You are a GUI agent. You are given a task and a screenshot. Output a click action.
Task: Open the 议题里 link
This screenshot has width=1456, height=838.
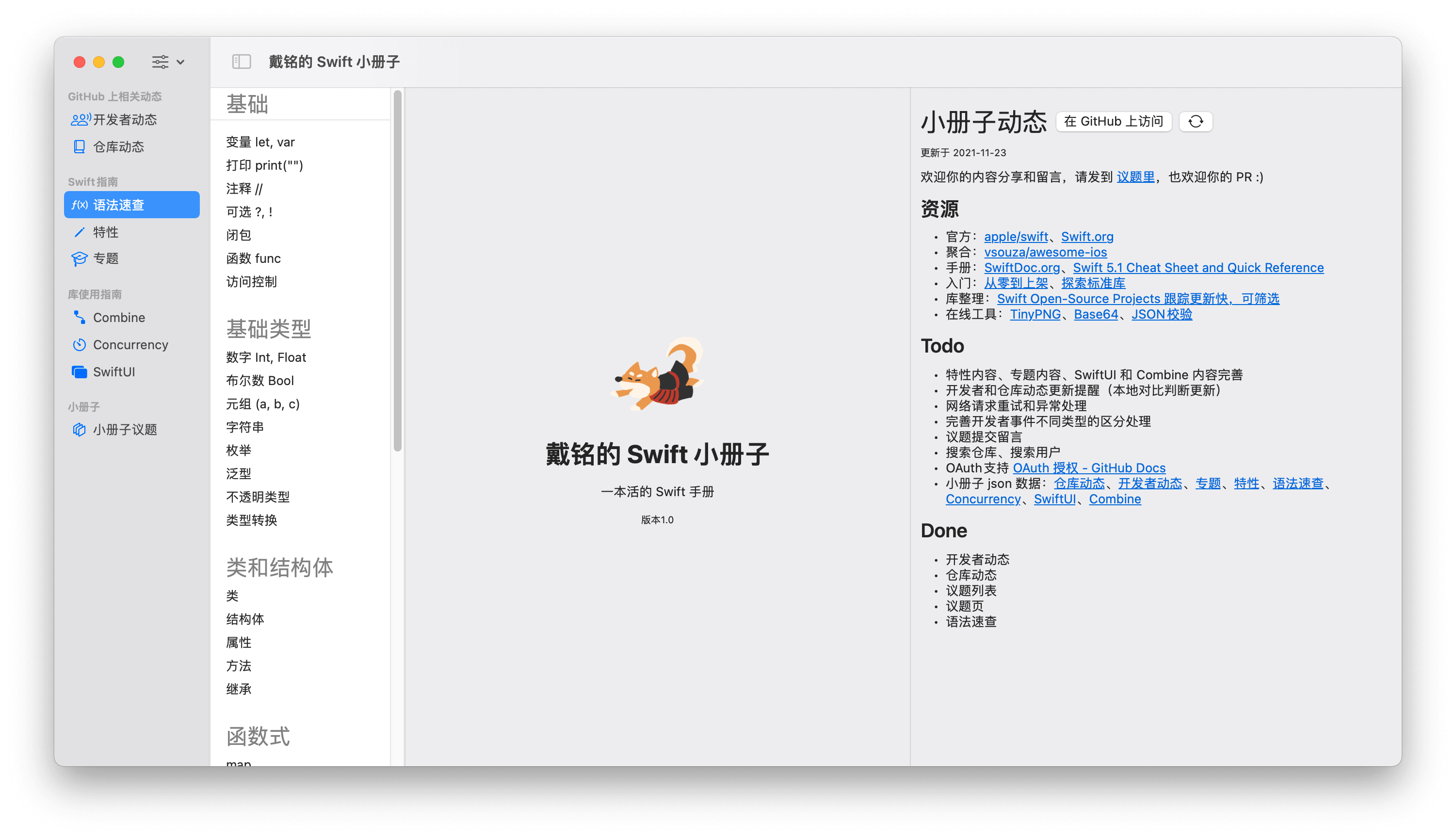[1135, 177]
